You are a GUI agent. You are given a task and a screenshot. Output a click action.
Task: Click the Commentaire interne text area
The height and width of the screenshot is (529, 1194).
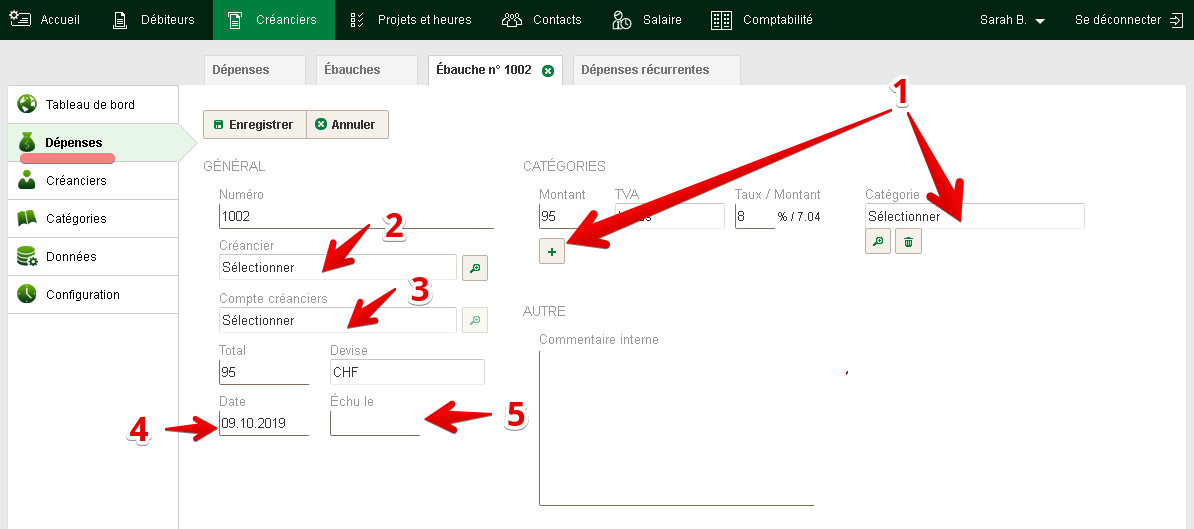click(x=676, y=427)
